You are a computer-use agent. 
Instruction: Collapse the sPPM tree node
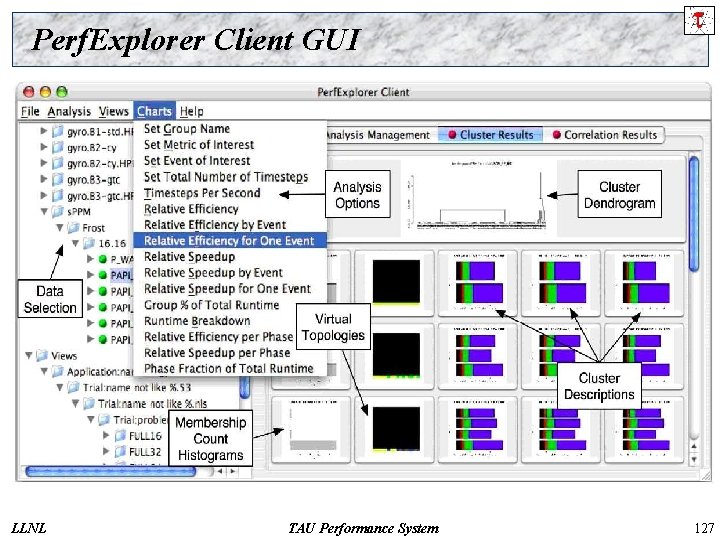44,212
